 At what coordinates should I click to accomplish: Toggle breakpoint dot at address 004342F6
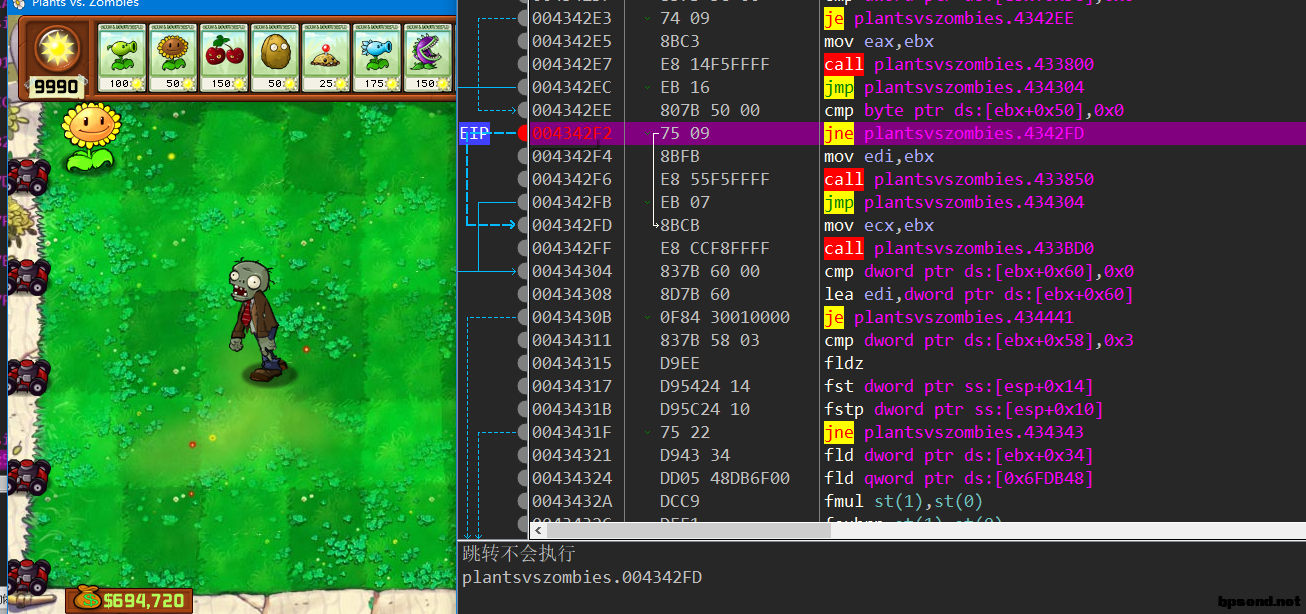click(523, 179)
